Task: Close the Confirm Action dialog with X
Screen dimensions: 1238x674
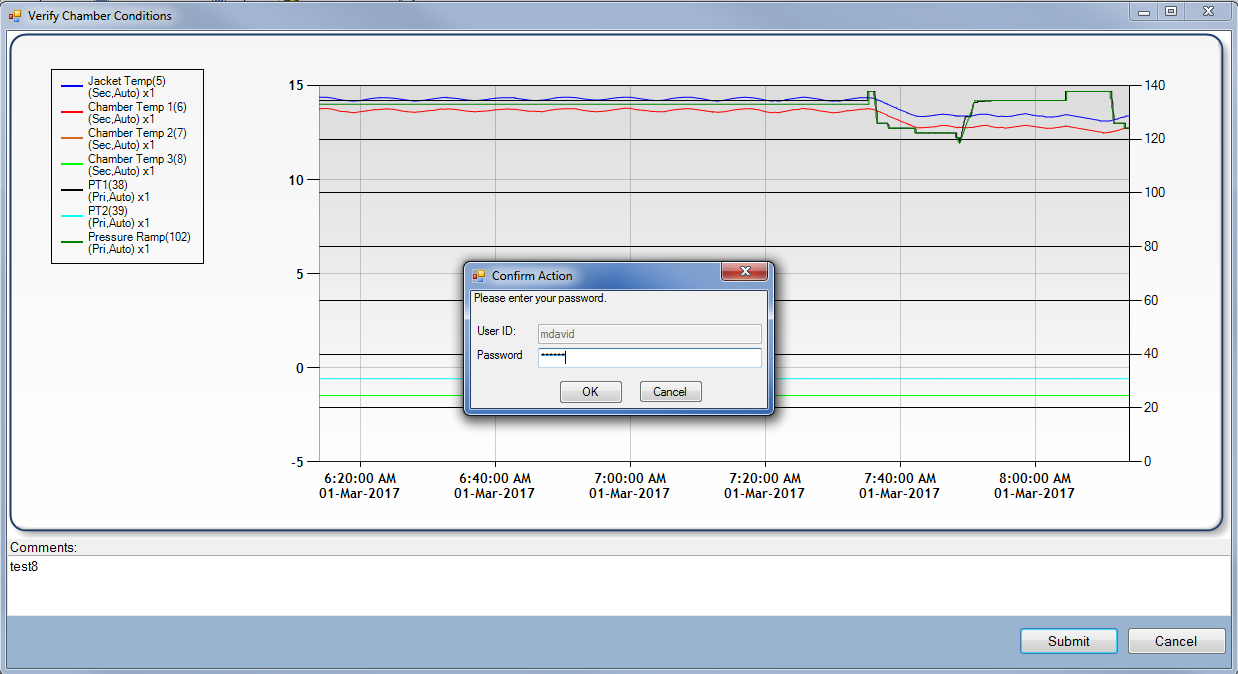Action: point(745,272)
